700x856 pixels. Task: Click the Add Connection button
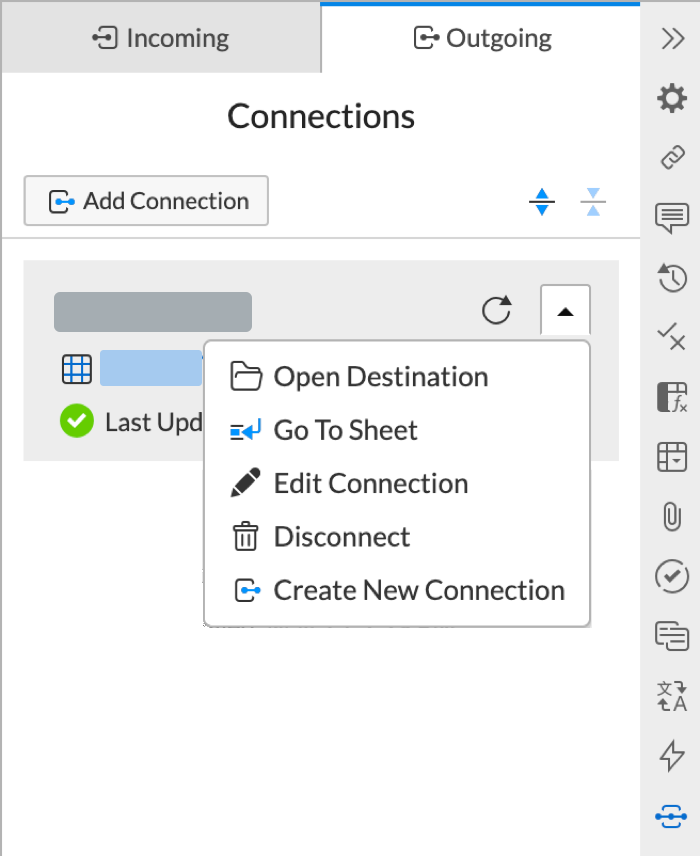click(x=146, y=201)
